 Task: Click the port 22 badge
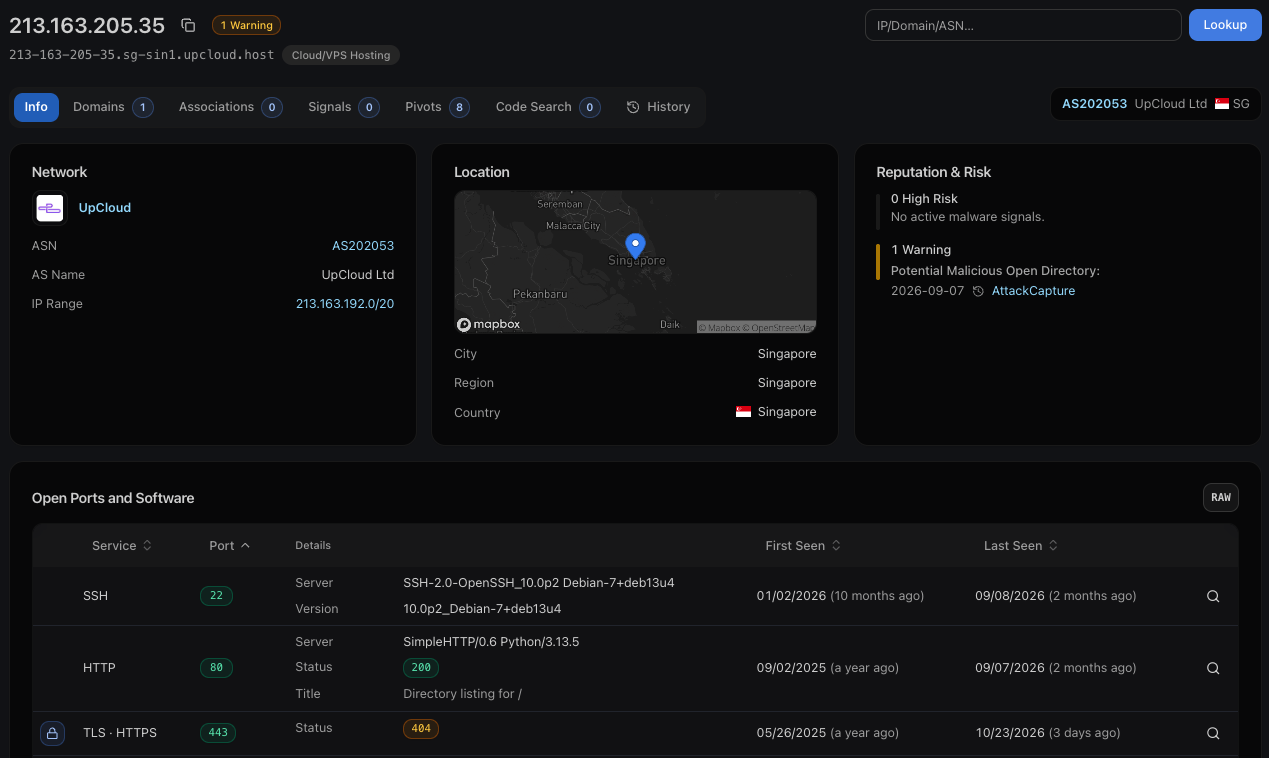[217, 596]
